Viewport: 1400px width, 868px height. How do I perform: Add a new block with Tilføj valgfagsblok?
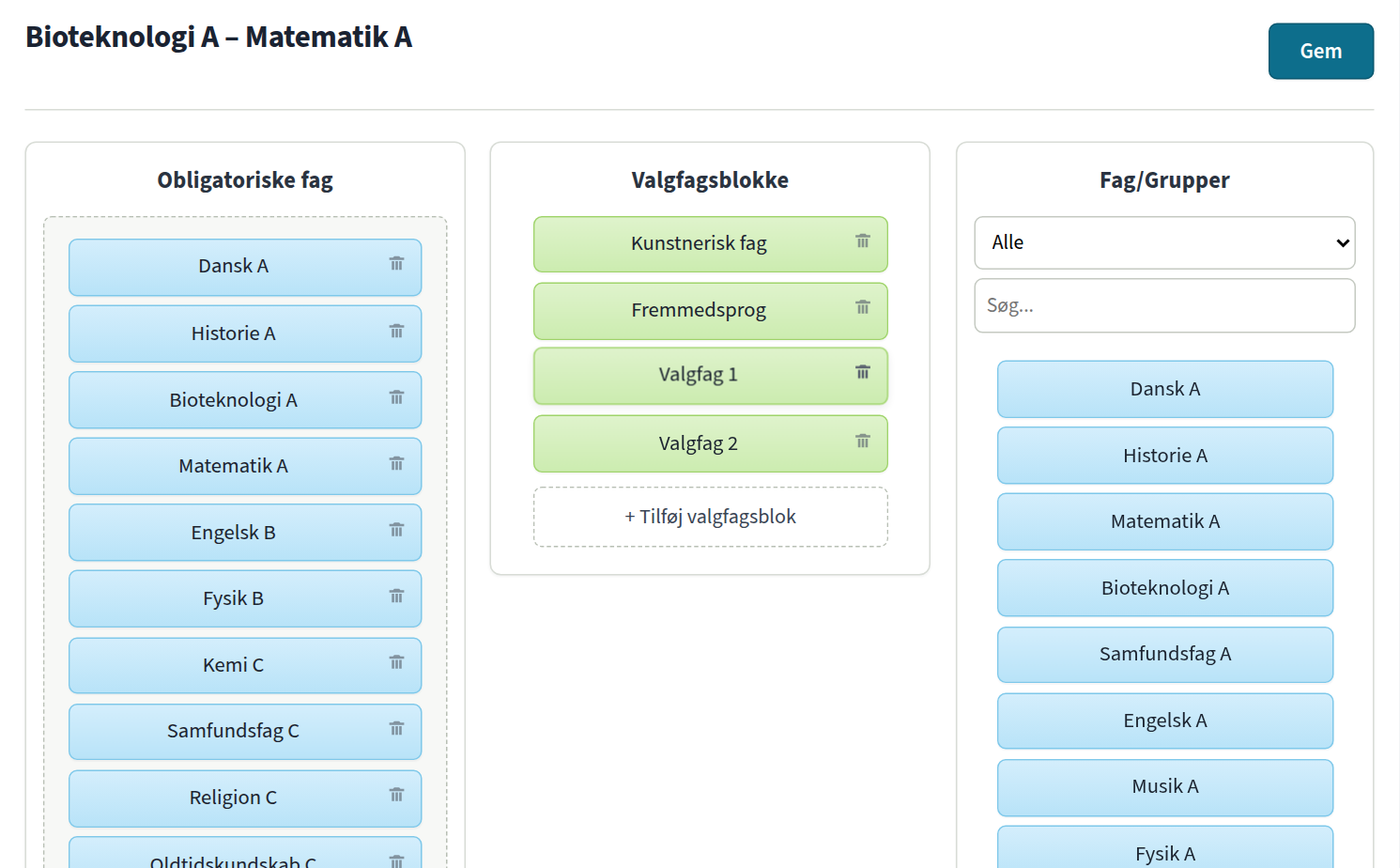coord(711,517)
